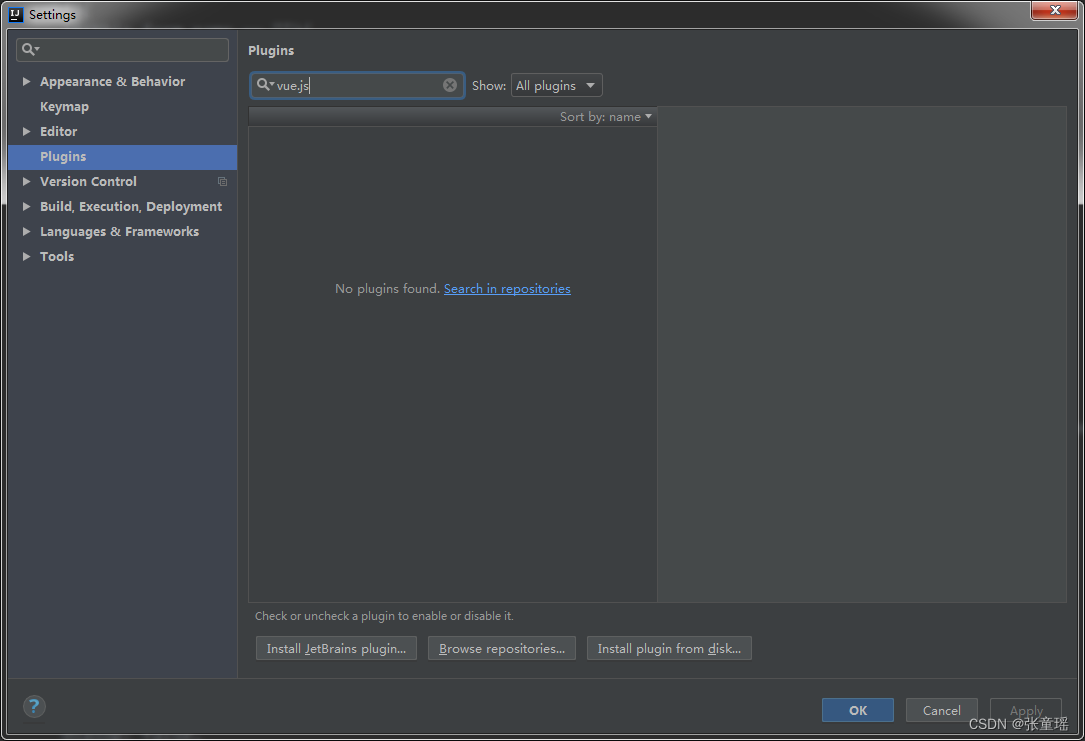Open the help question mark icon

(x=34, y=706)
